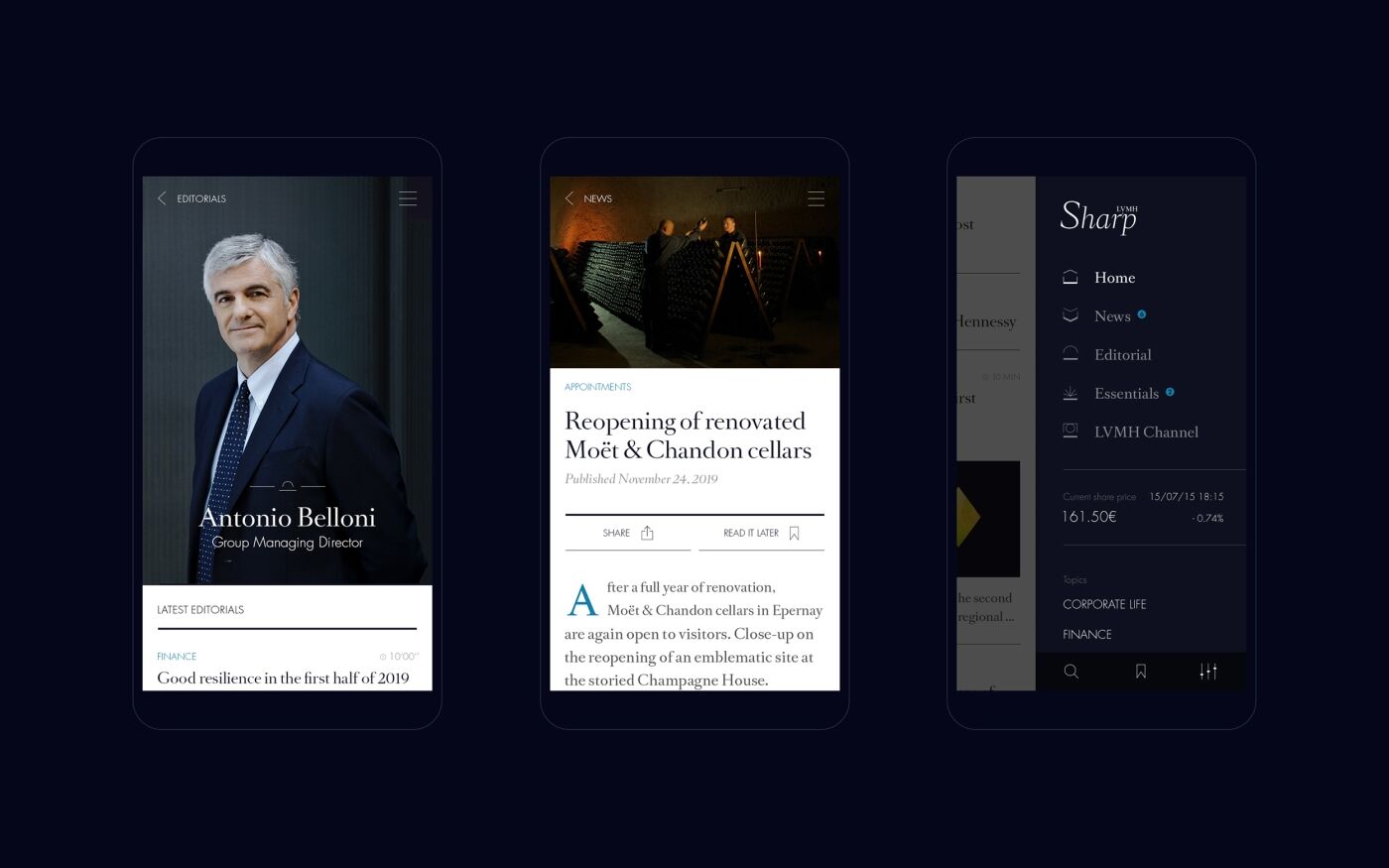The width and height of the screenshot is (1389, 868).
Task: Click the Antonio Belloni name heading
Action: (288, 518)
